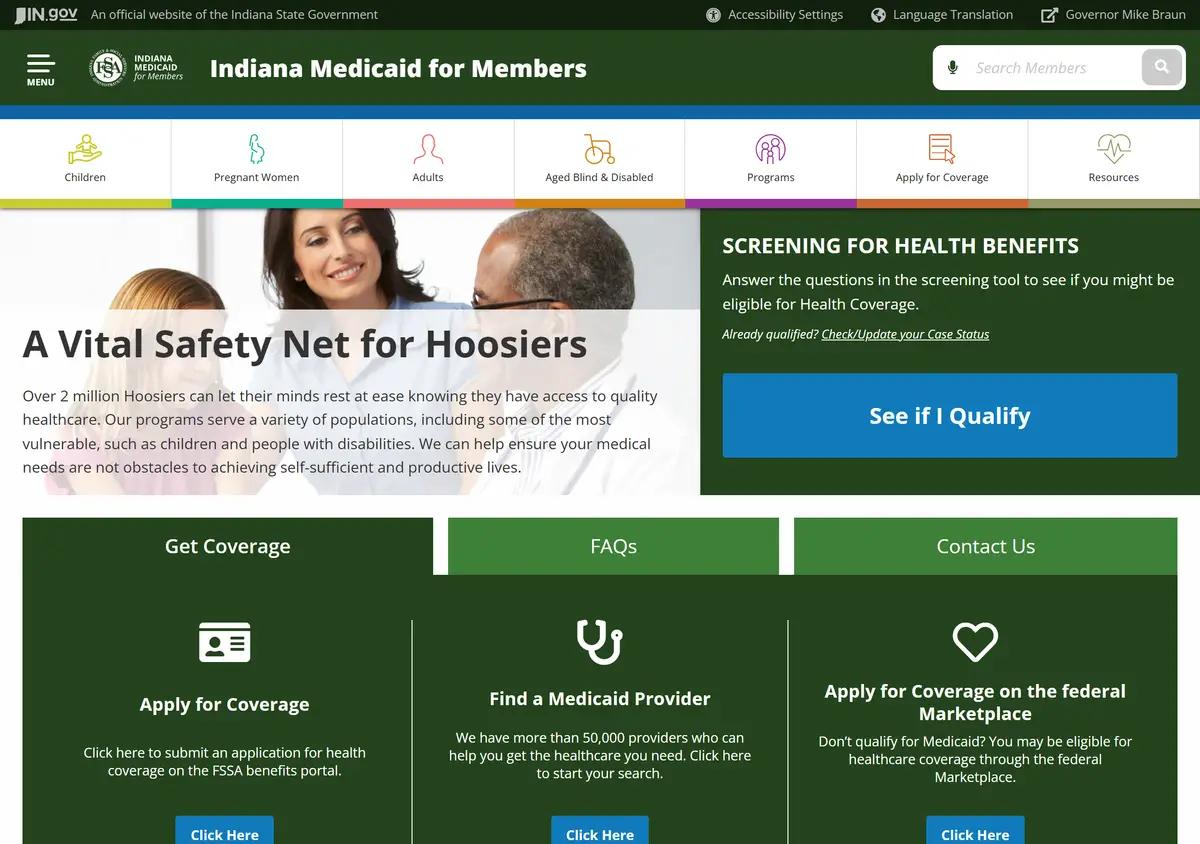Open the Accessibility Settings link text

[x=785, y=15]
